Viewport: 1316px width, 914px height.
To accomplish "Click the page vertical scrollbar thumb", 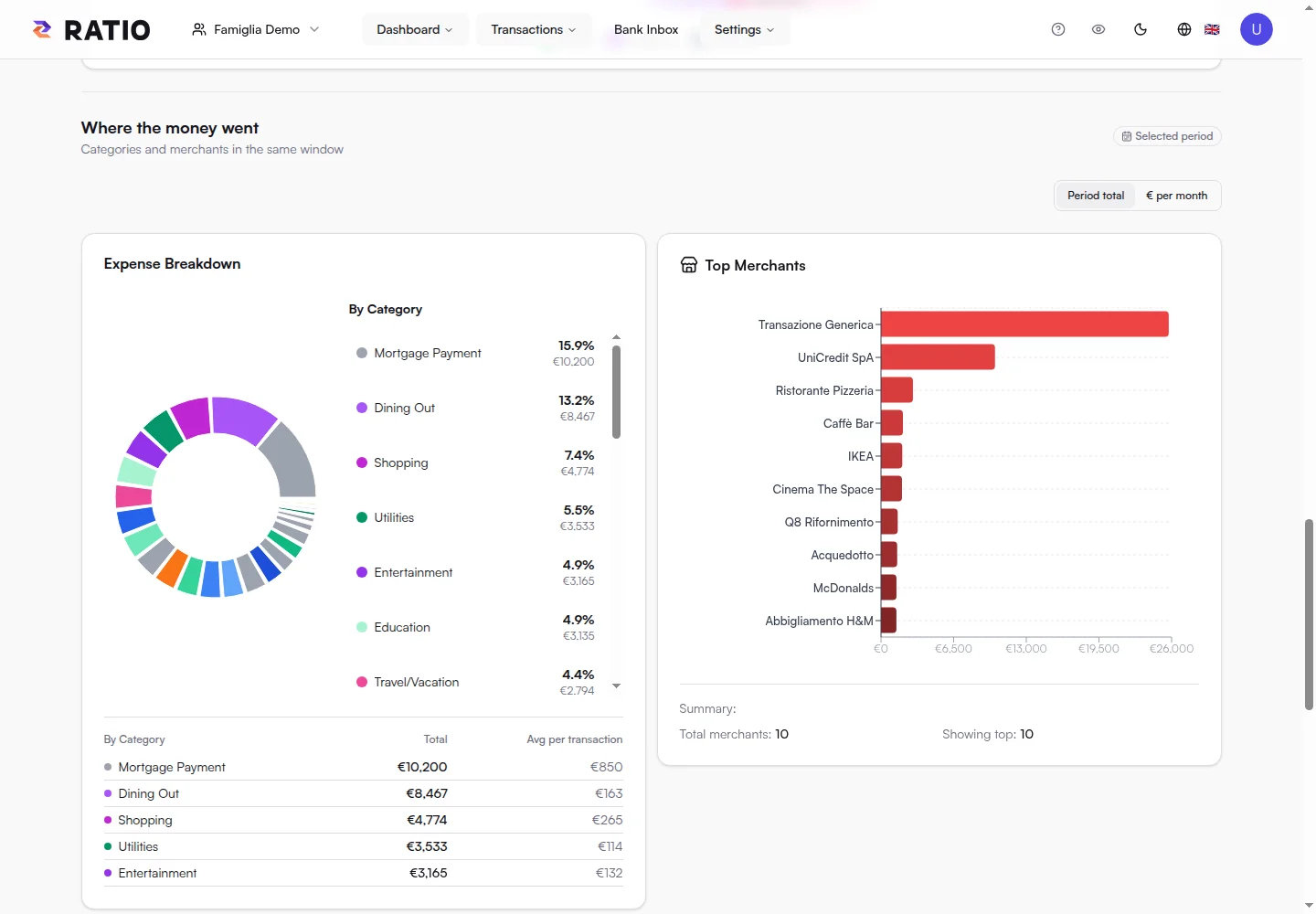I will 1309,614.
